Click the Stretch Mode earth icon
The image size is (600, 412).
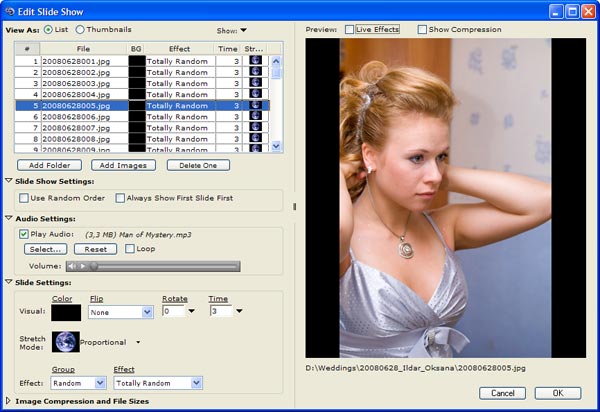coord(66,342)
